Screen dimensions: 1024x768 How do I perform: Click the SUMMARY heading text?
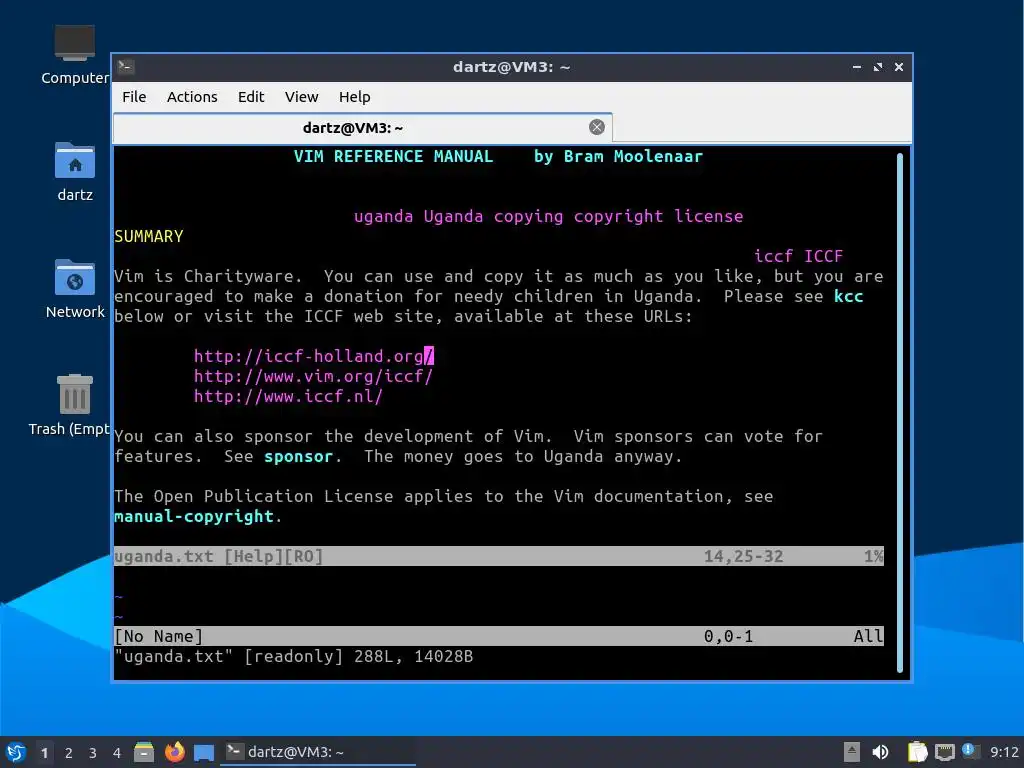click(x=149, y=236)
